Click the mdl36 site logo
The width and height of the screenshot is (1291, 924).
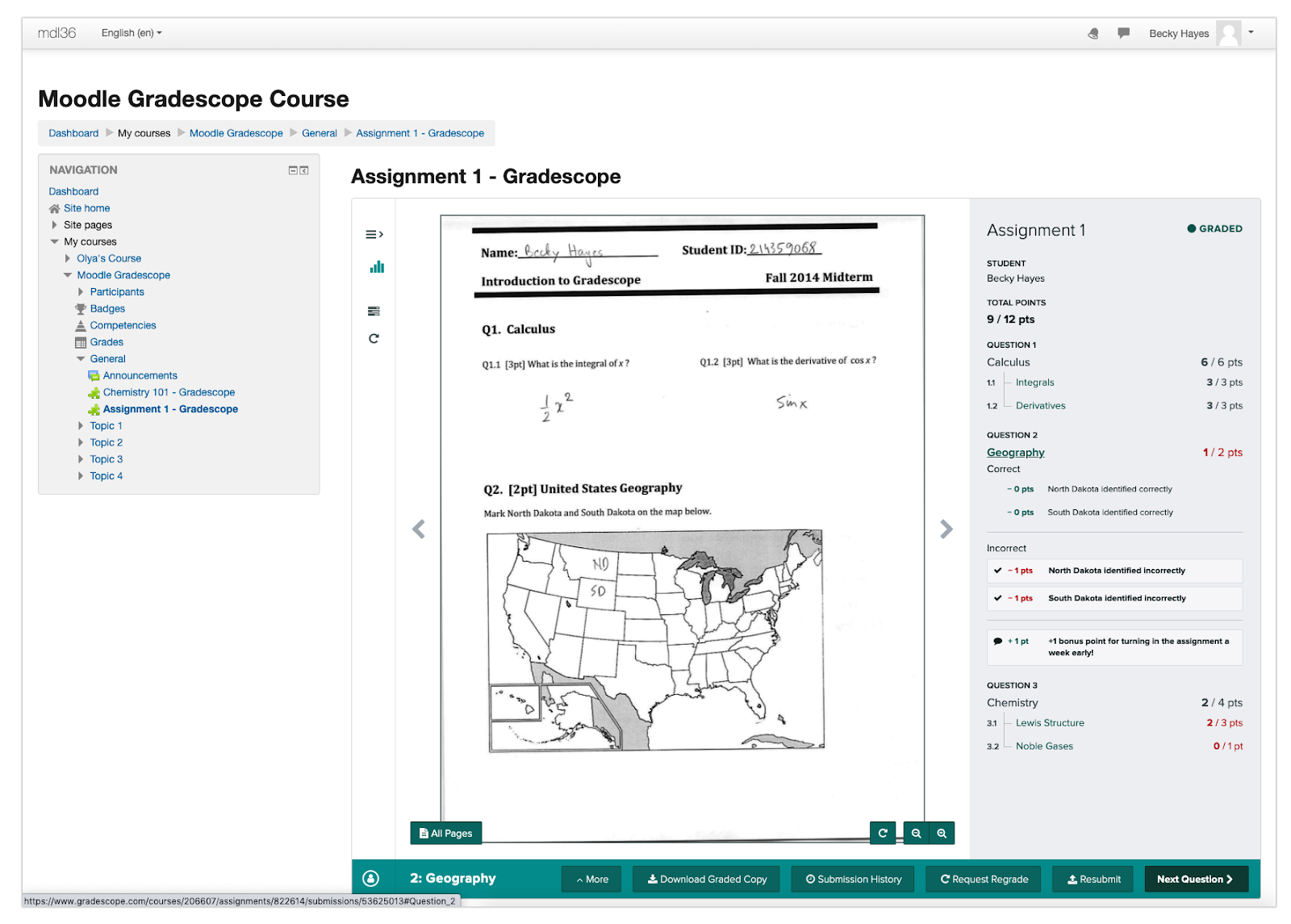click(56, 33)
